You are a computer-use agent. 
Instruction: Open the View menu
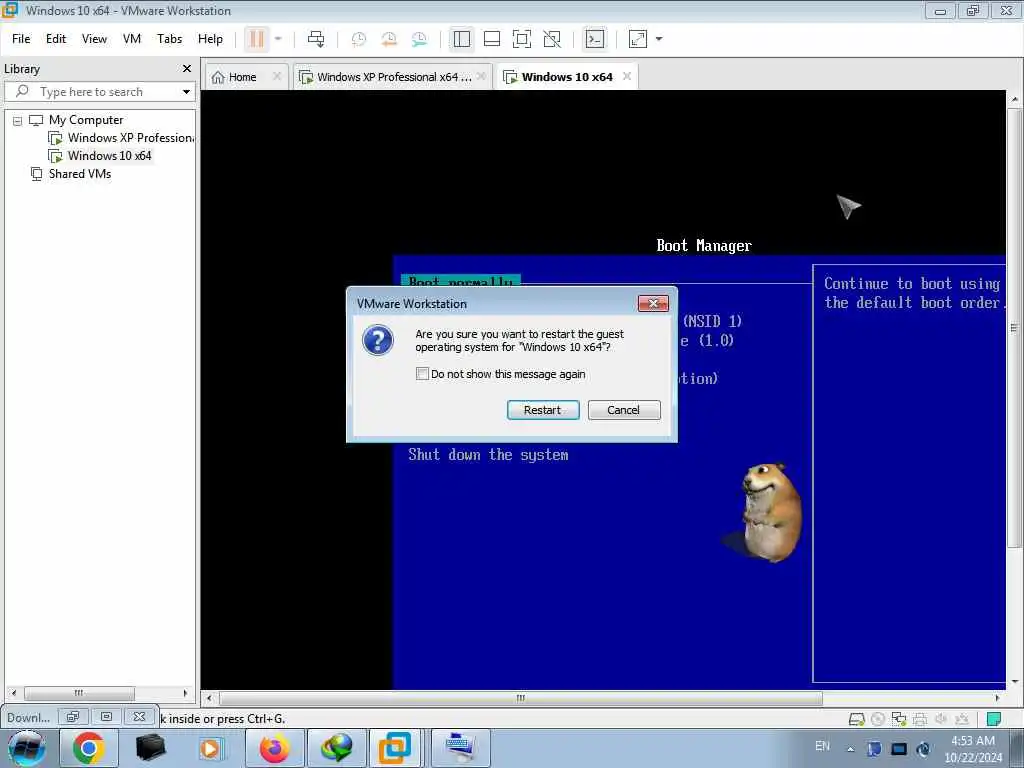tap(94, 39)
